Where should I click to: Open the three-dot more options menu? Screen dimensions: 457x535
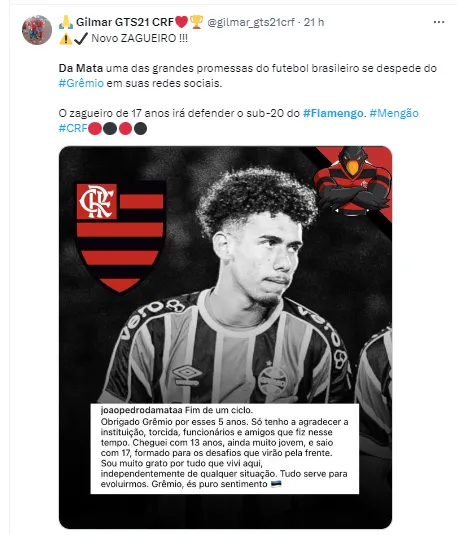[x=439, y=22]
